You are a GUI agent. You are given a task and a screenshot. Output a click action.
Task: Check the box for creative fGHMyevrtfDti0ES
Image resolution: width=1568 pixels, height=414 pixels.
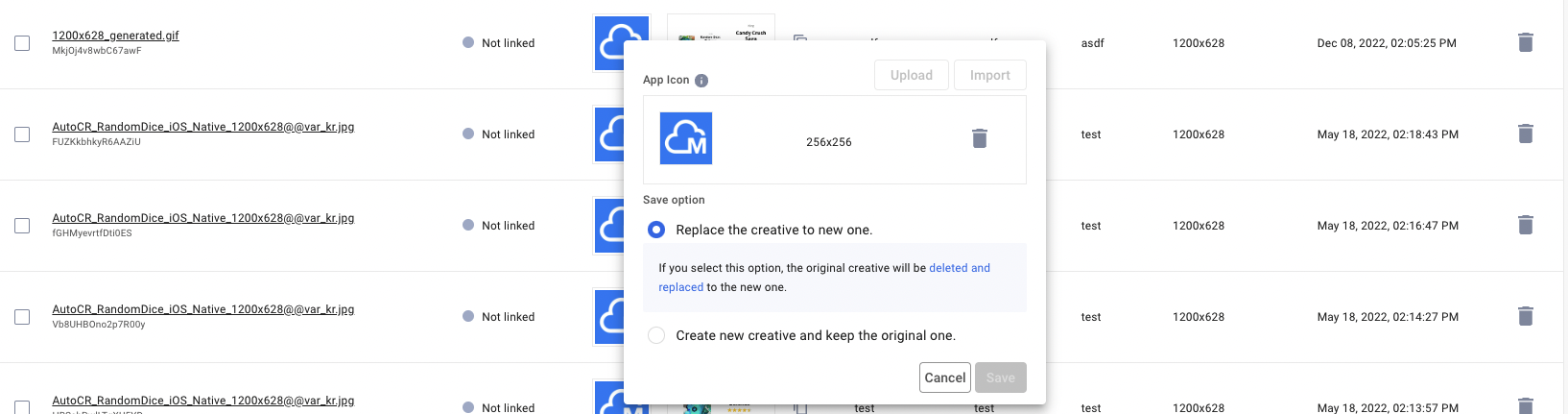click(x=22, y=226)
